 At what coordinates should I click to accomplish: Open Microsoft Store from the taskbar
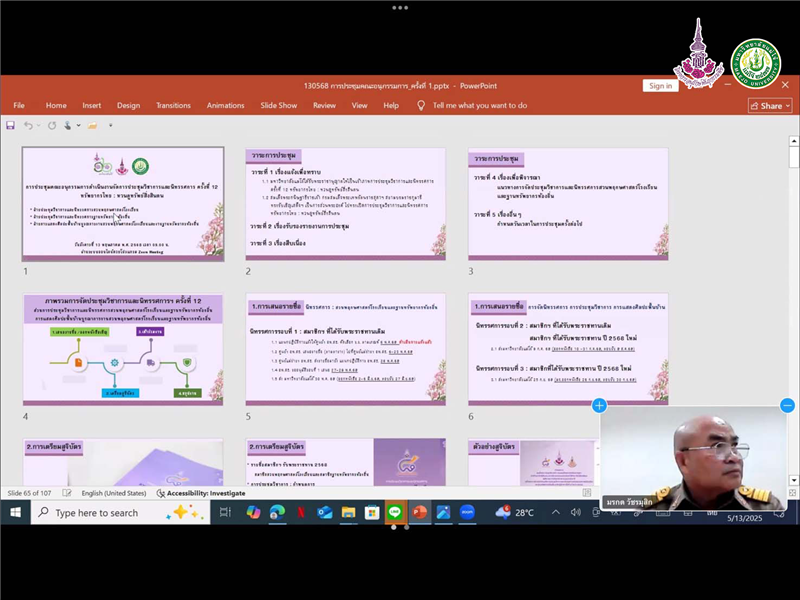pyautogui.click(x=372, y=512)
